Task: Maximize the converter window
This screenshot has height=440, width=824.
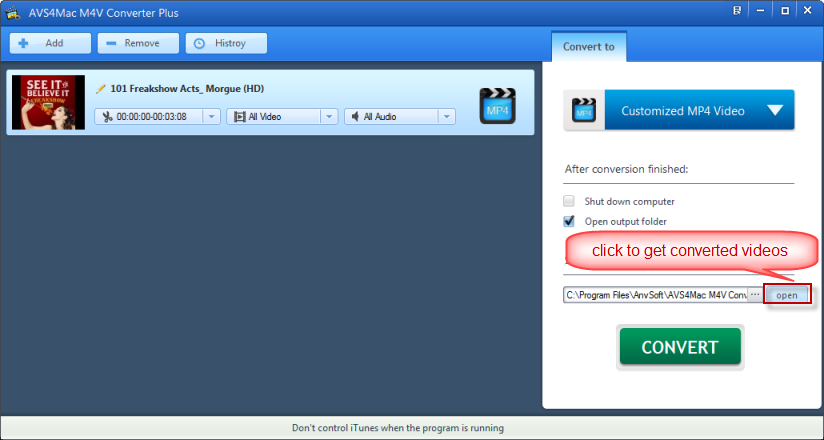Action: tap(785, 11)
